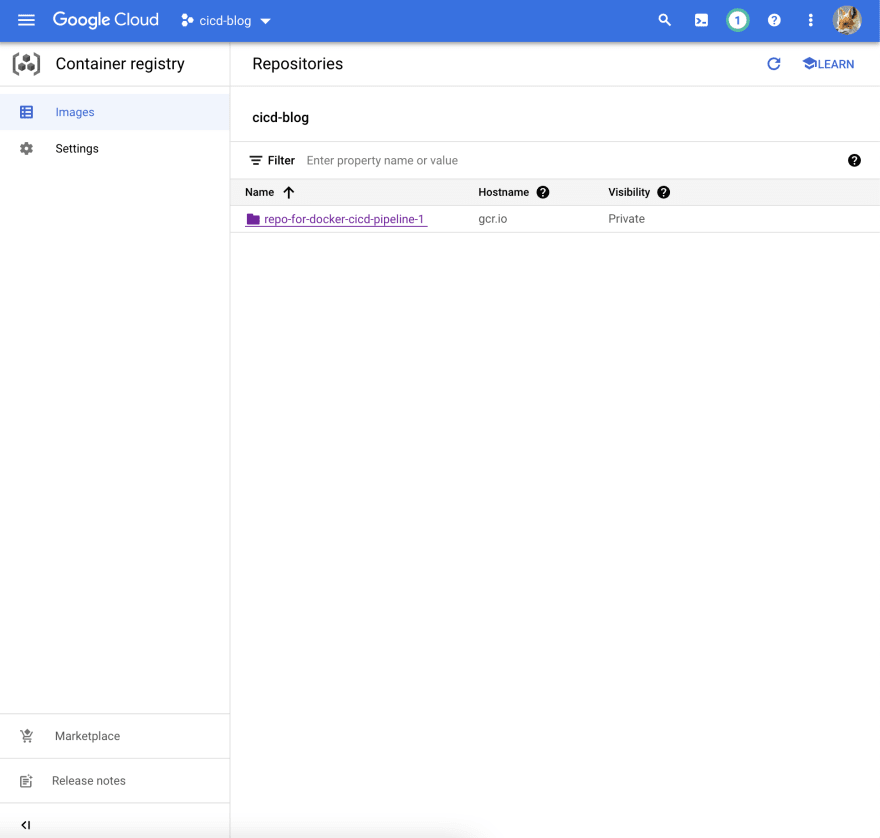
Task: Click the search magnifier icon
Action: 664,21
